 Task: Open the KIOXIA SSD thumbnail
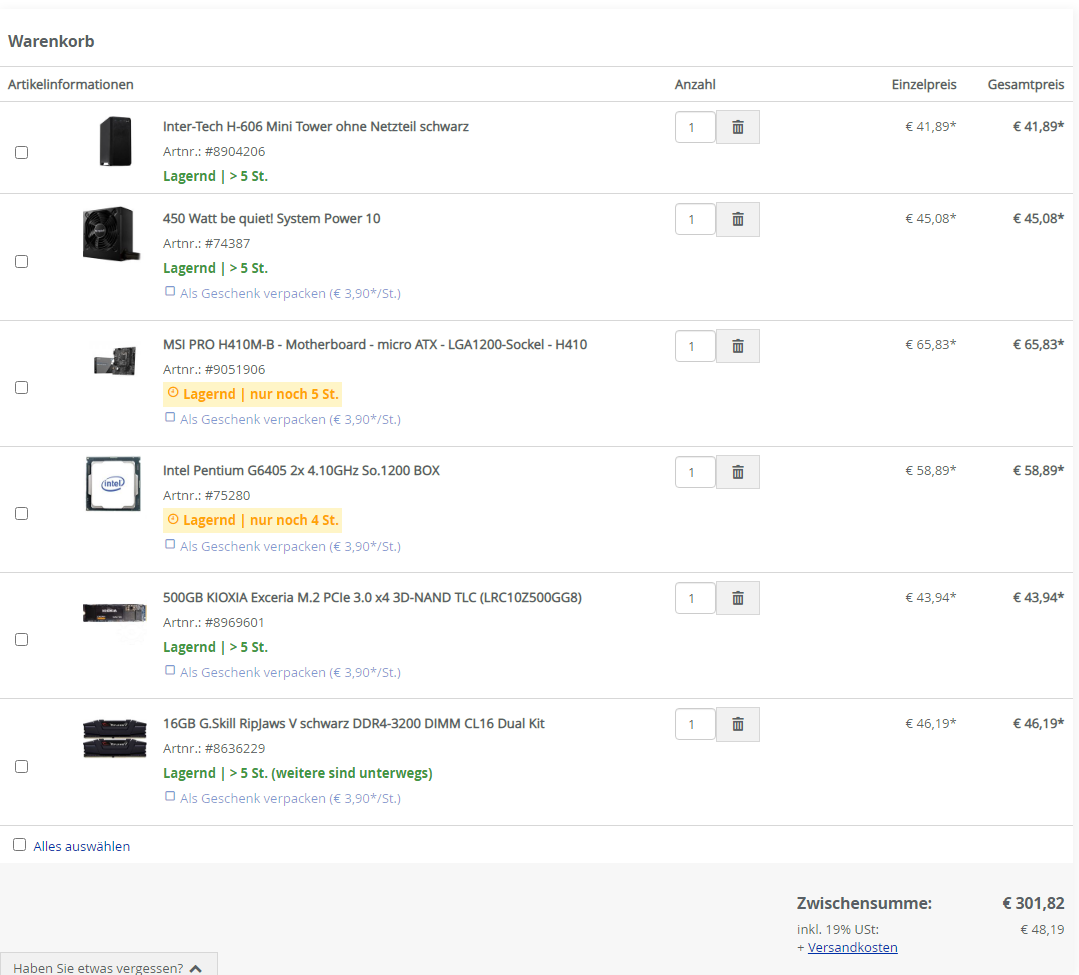(x=115, y=612)
